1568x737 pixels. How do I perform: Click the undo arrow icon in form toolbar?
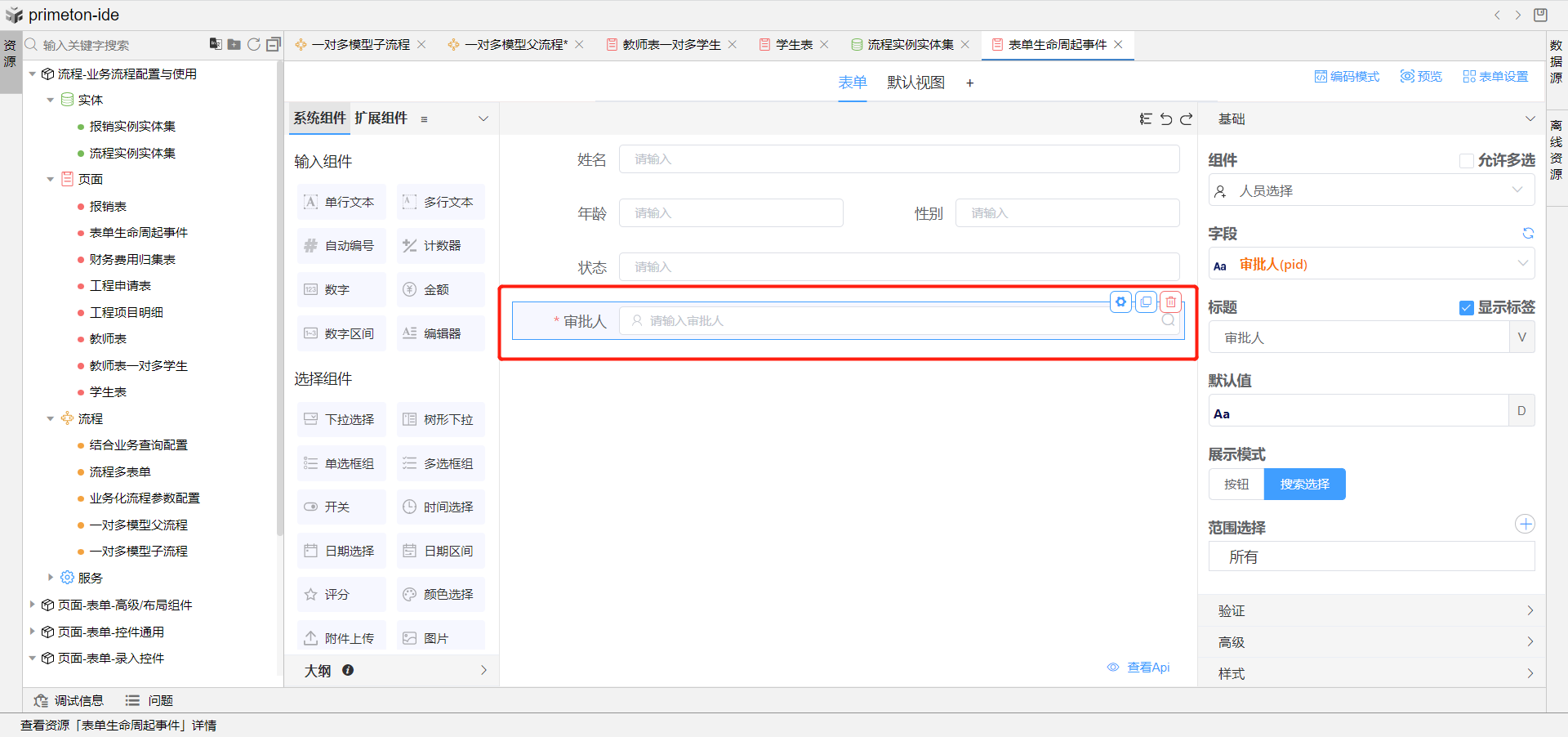[1166, 119]
